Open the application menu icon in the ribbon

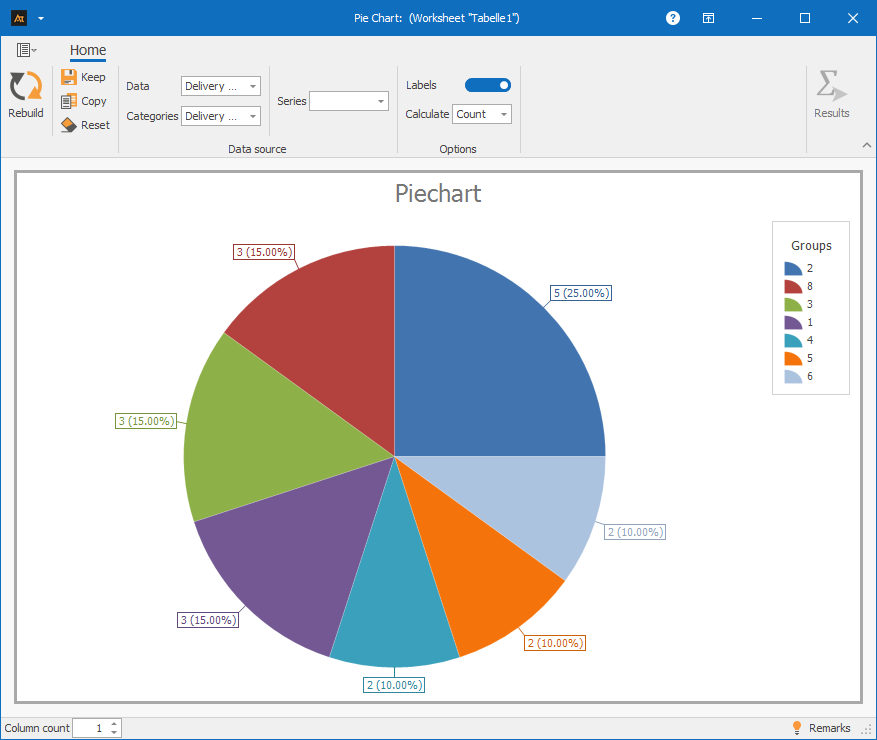[x=26, y=50]
